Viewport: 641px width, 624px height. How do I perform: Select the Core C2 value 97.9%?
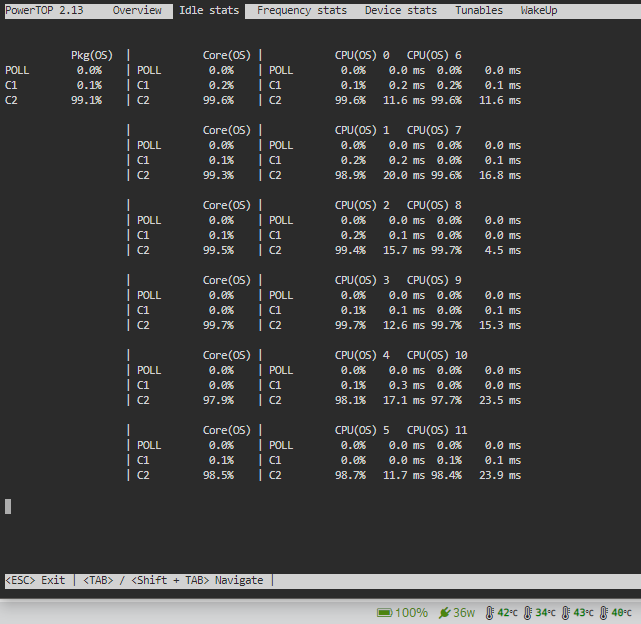(218, 400)
